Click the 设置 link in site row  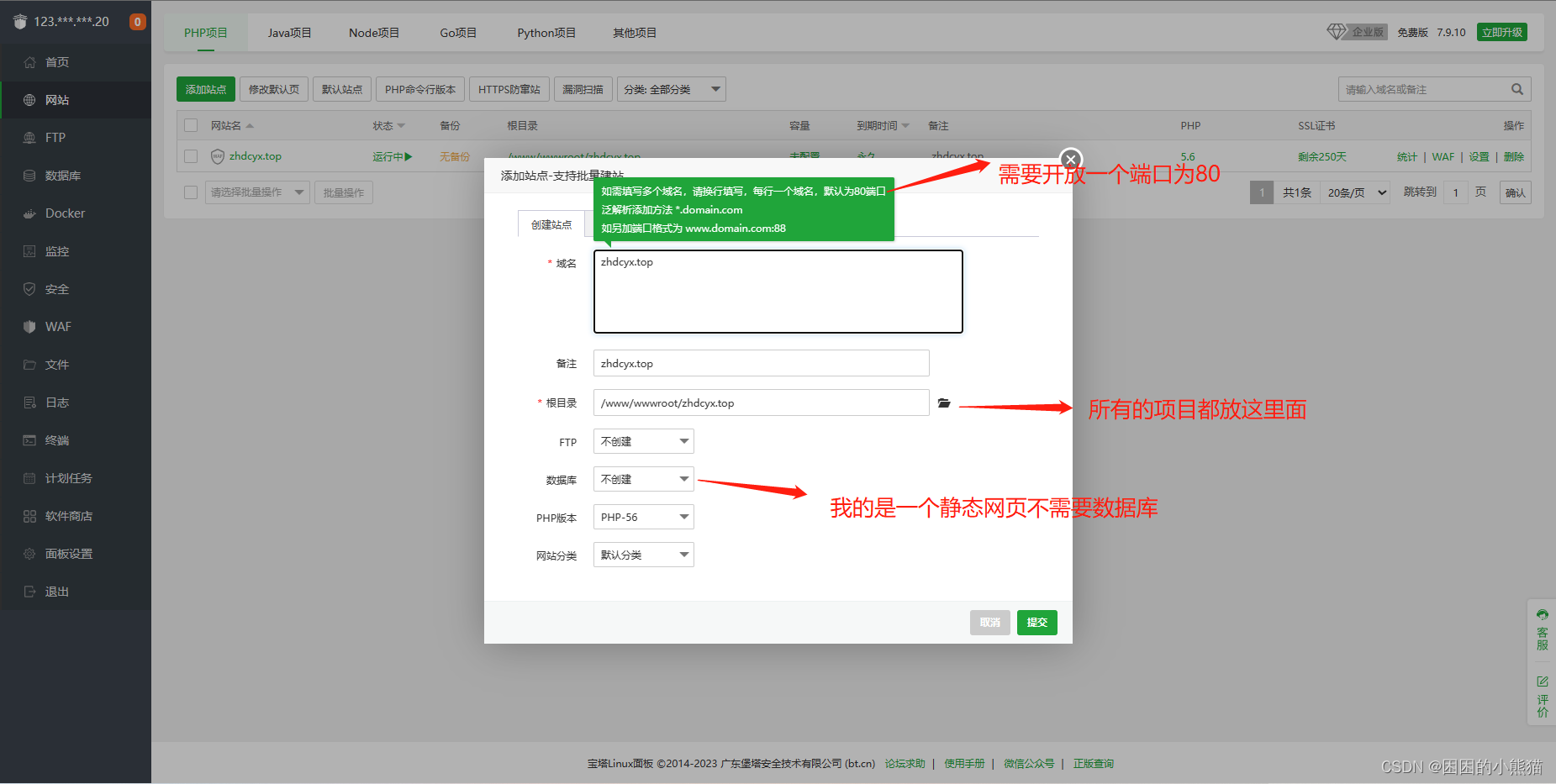1479,157
